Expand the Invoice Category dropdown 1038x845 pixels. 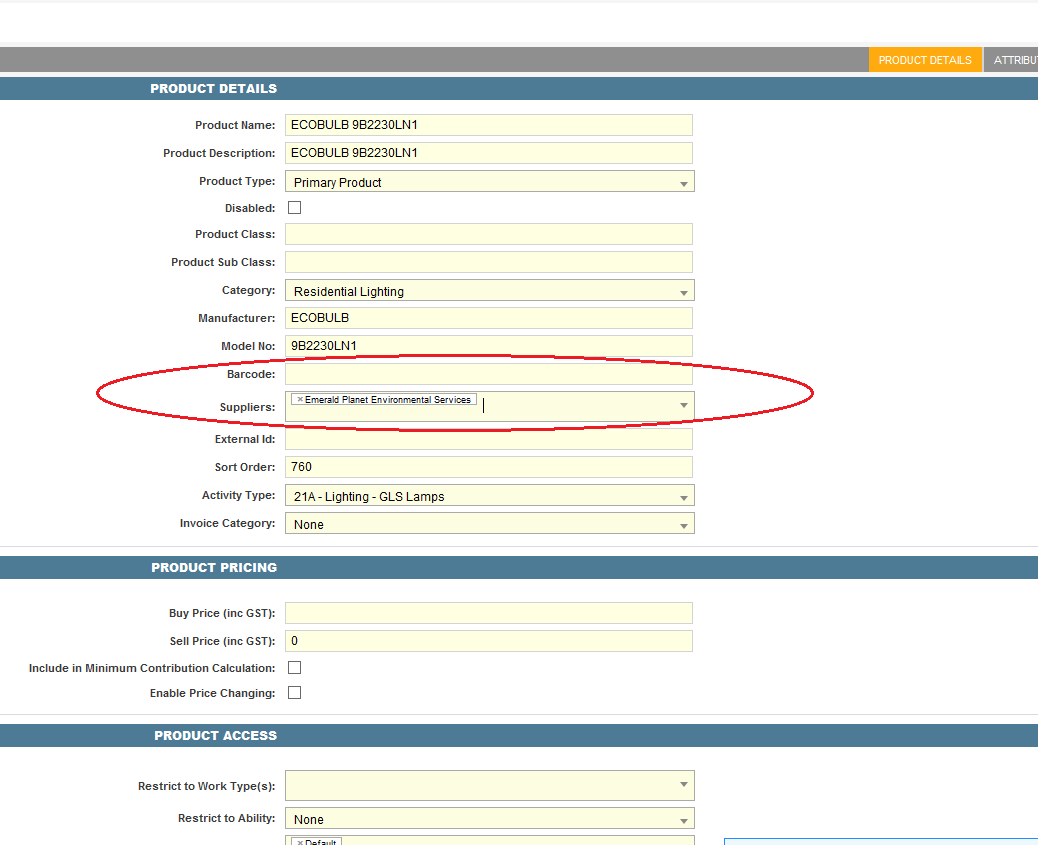coord(684,525)
